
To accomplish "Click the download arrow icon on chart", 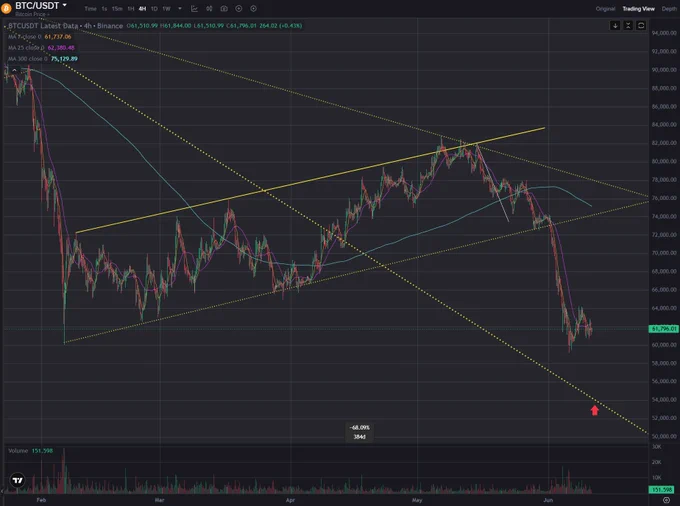I will (615, 26).
